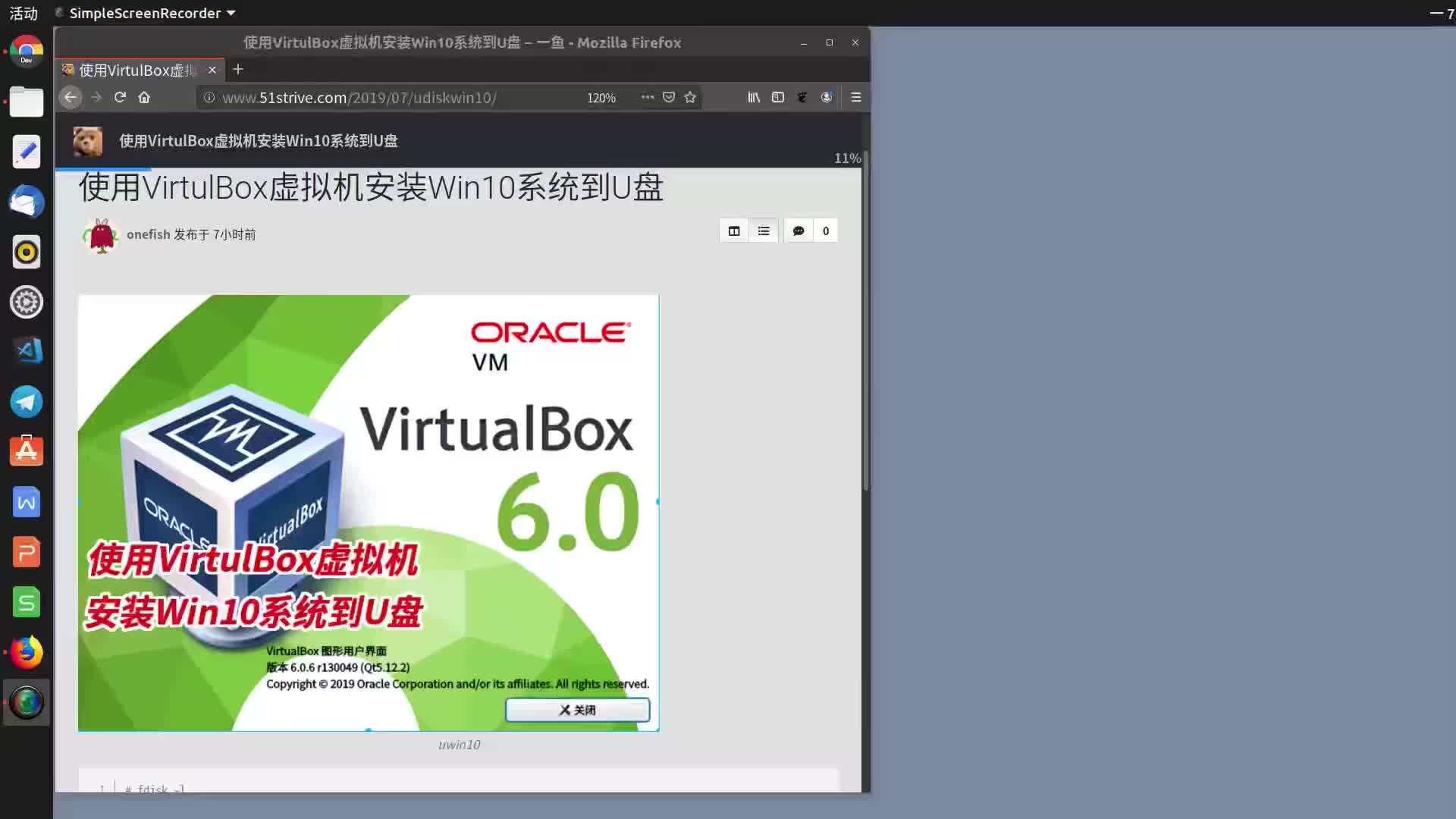Open the Firefox hamburger menu

[856, 97]
